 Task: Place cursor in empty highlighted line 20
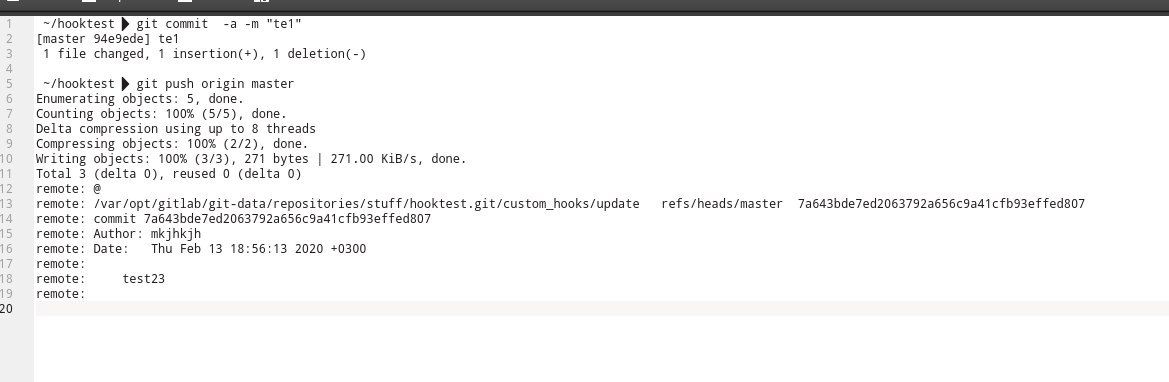[x=601, y=308]
